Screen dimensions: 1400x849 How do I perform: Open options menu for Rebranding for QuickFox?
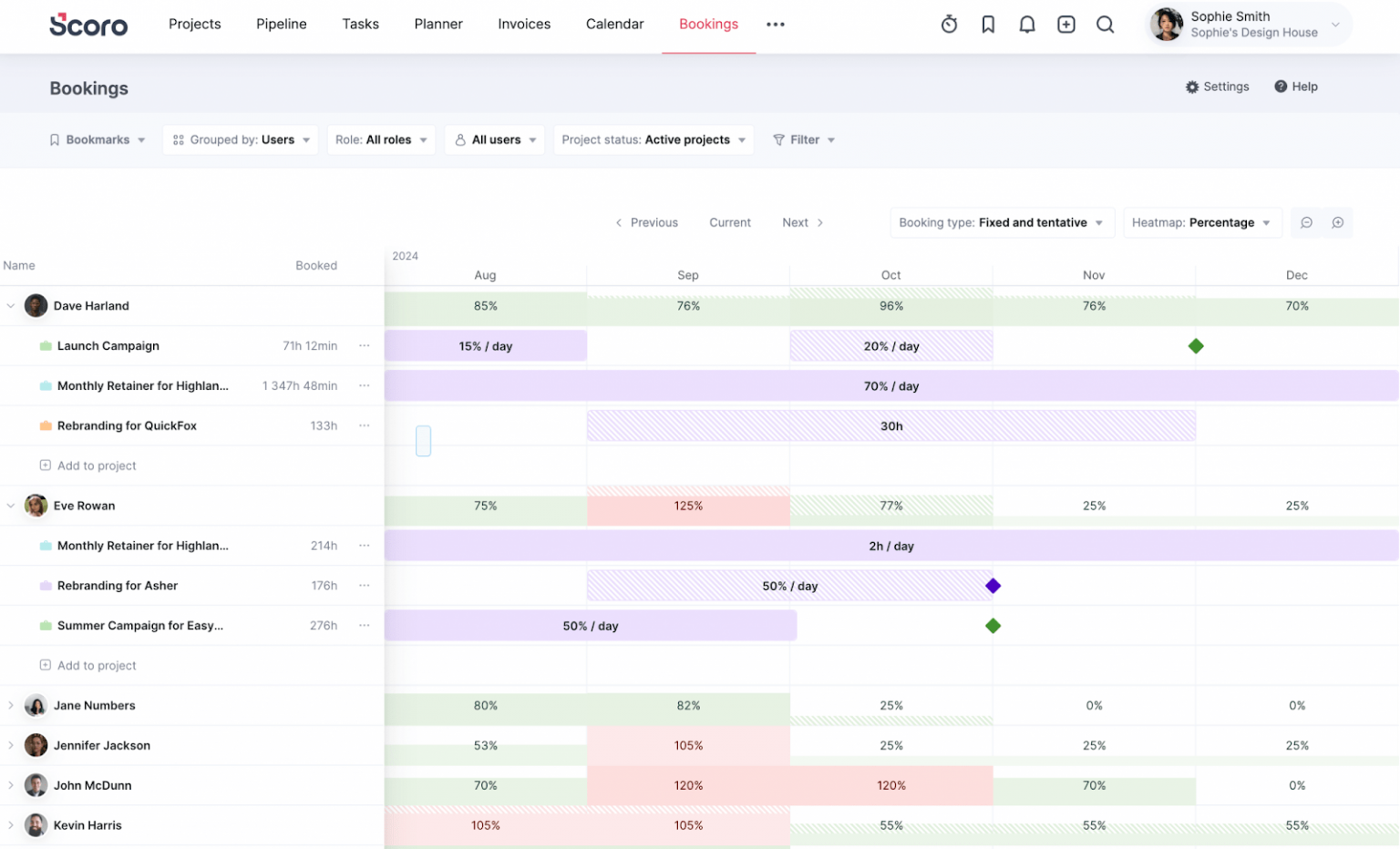(x=365, y=425)
